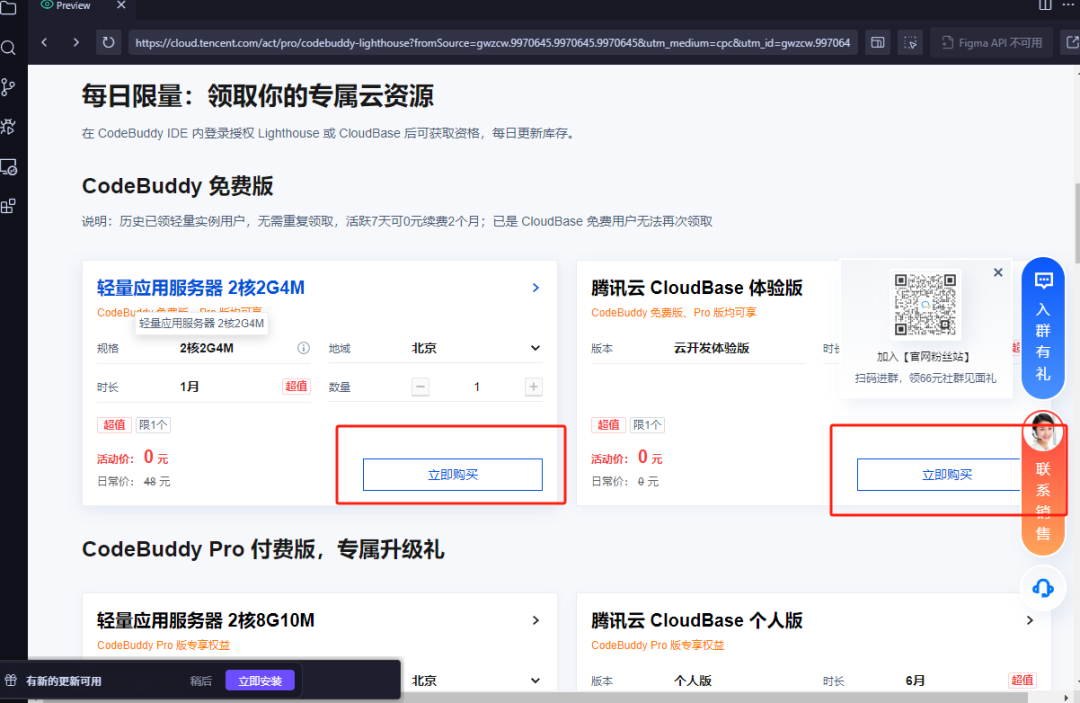Close the Preview tab
1080x703 pixels.
coord(121,5)
